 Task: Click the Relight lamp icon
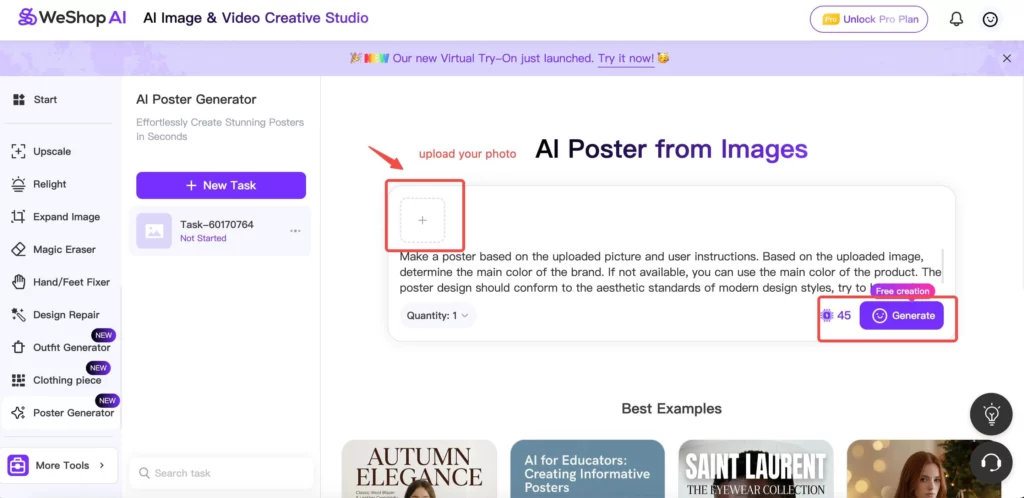click(x=18, y=184)
